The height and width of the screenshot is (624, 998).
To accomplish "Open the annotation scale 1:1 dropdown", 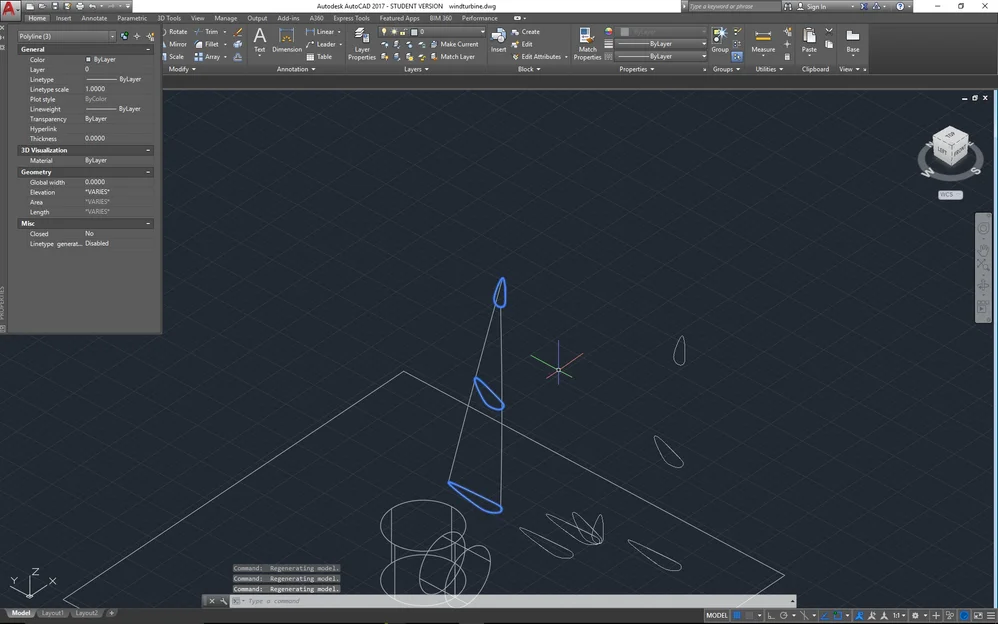I will point(900,616).
